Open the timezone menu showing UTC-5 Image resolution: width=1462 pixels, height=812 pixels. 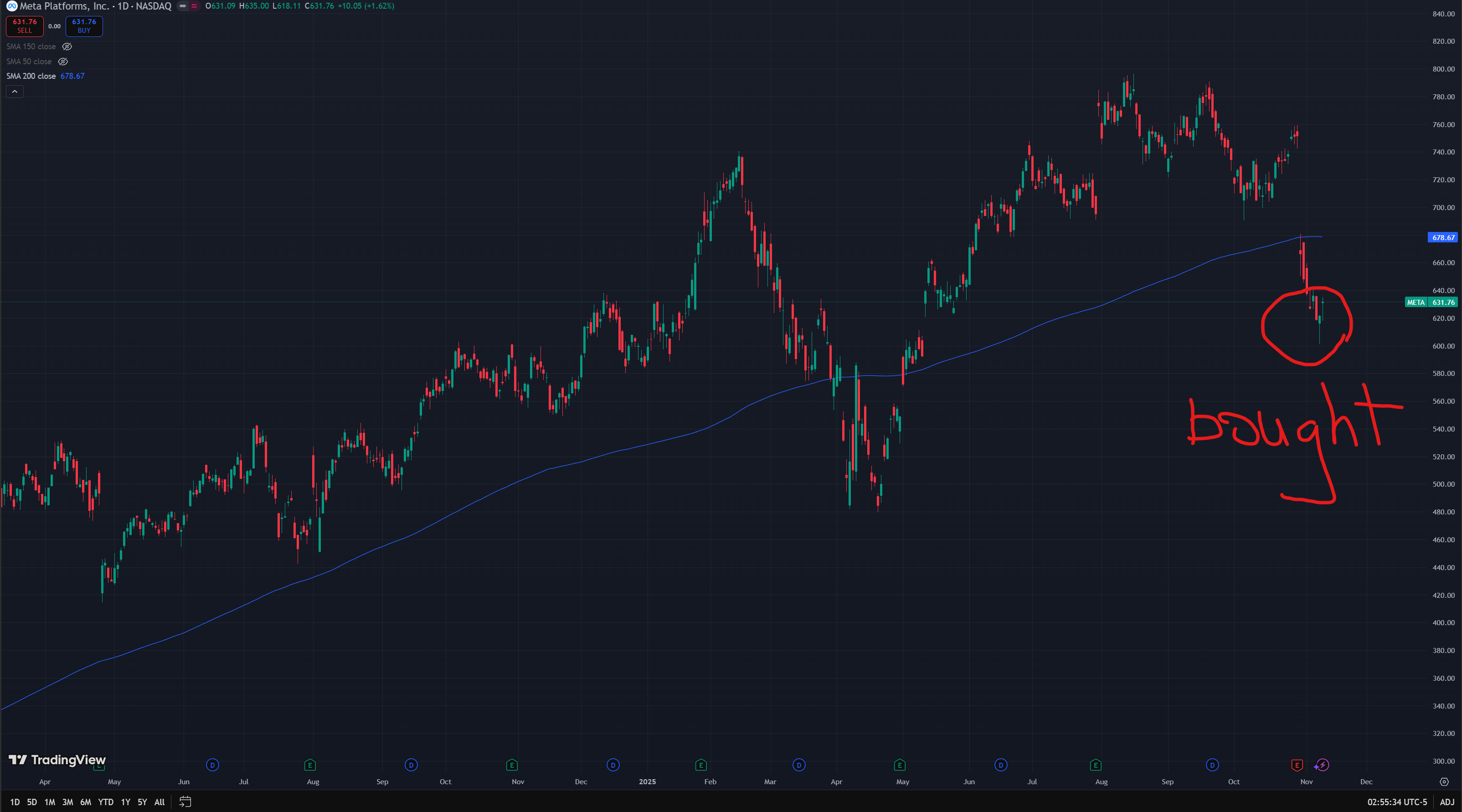pyautogui.click(x=1397, y=802)
